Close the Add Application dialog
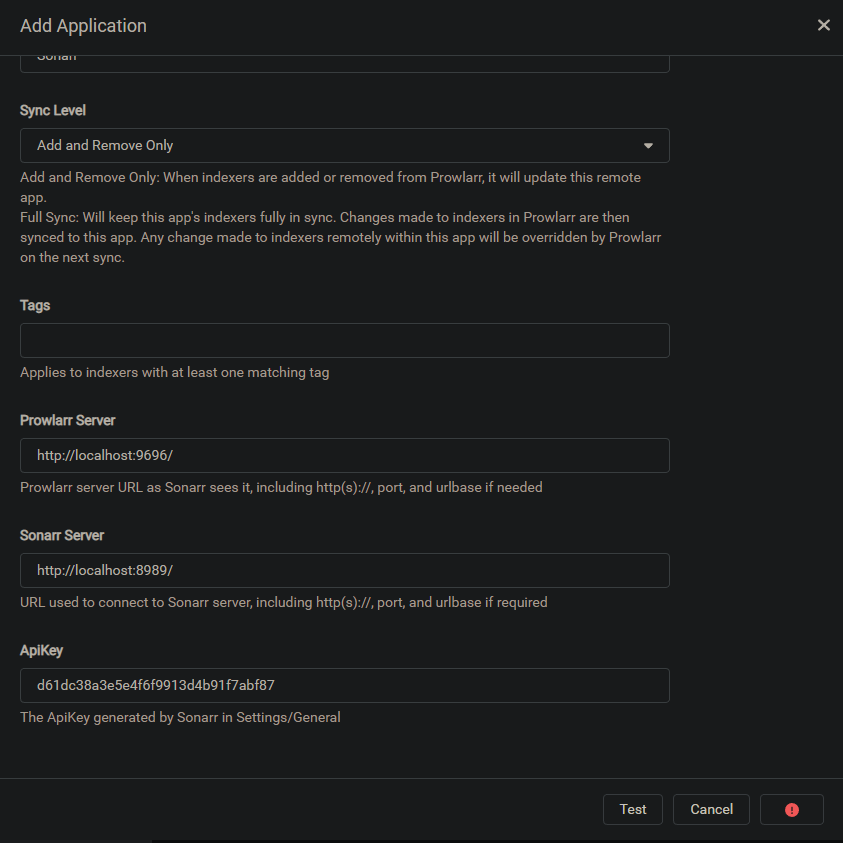Viewport: 843px width, 843px height. point(823,25)
